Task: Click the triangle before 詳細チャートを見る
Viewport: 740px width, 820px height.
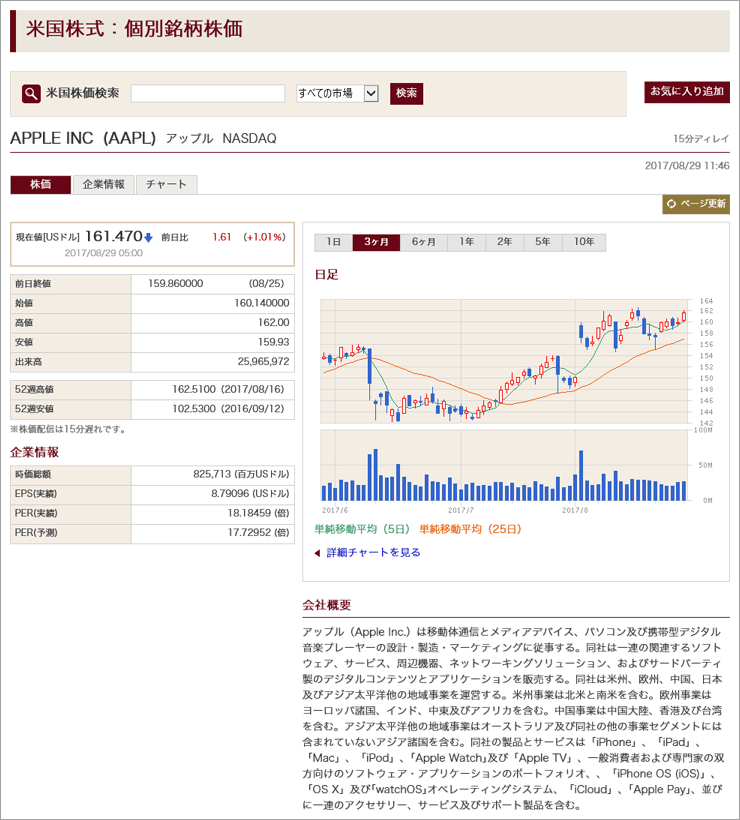Action: [x=317, y=553]
